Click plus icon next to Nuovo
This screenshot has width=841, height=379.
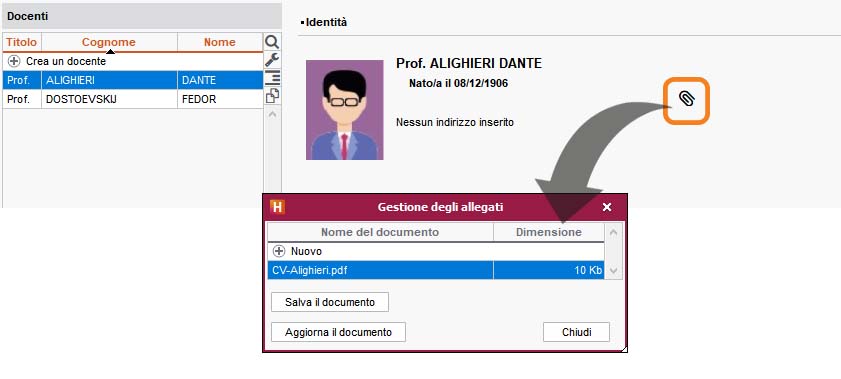pos(279,251)
